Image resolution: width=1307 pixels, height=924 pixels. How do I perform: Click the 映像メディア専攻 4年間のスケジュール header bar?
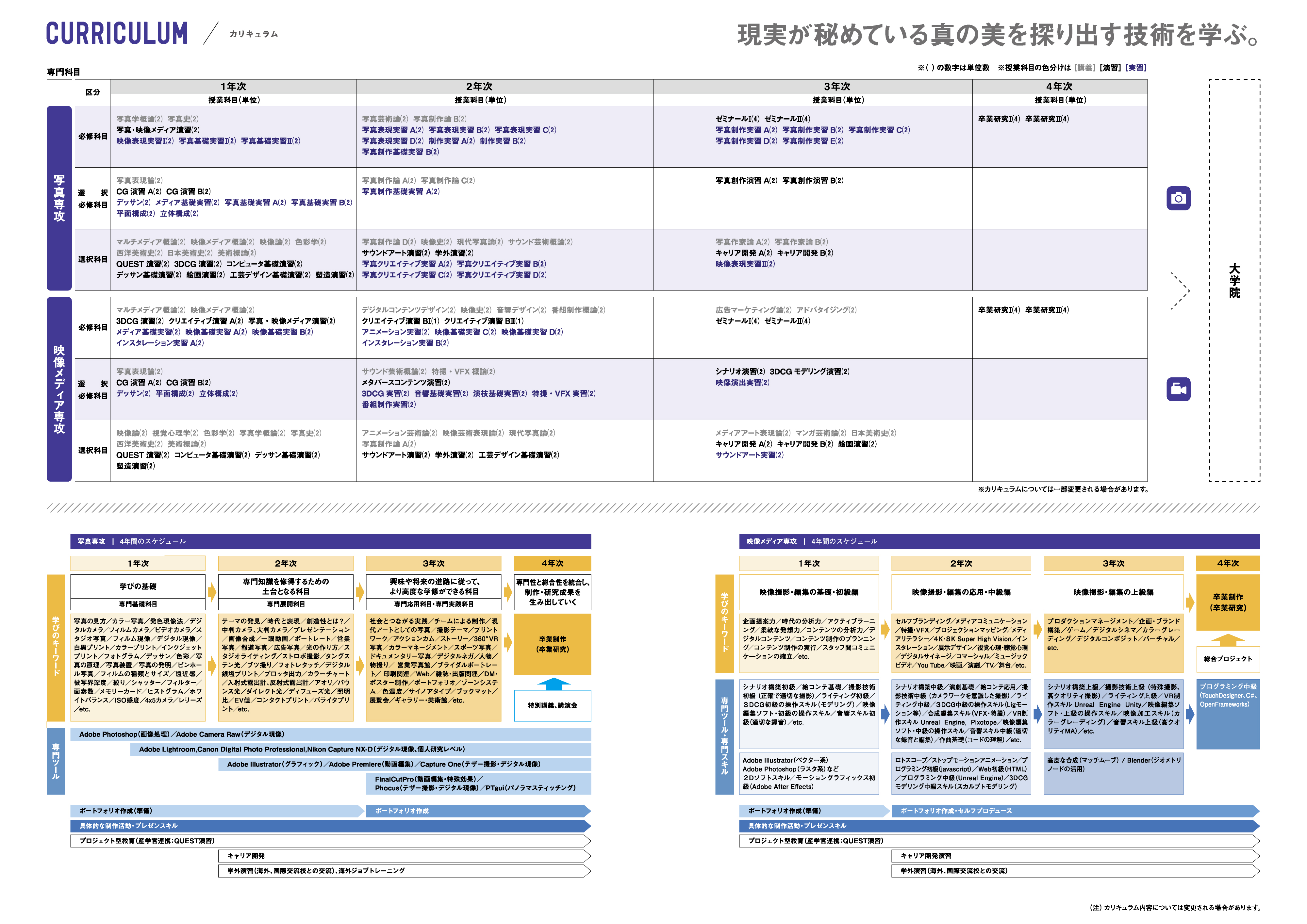click(x=999, y=541)
